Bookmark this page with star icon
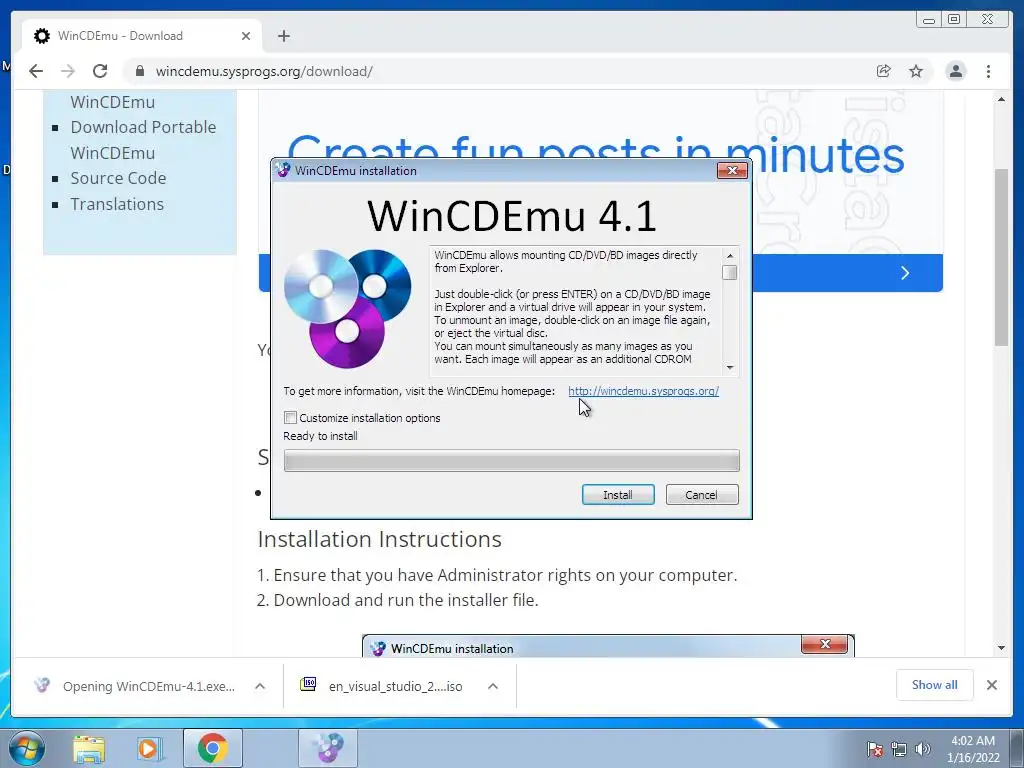Image resolution: width=1024 pixels, height=768 pixels. [x=916, y=71]
